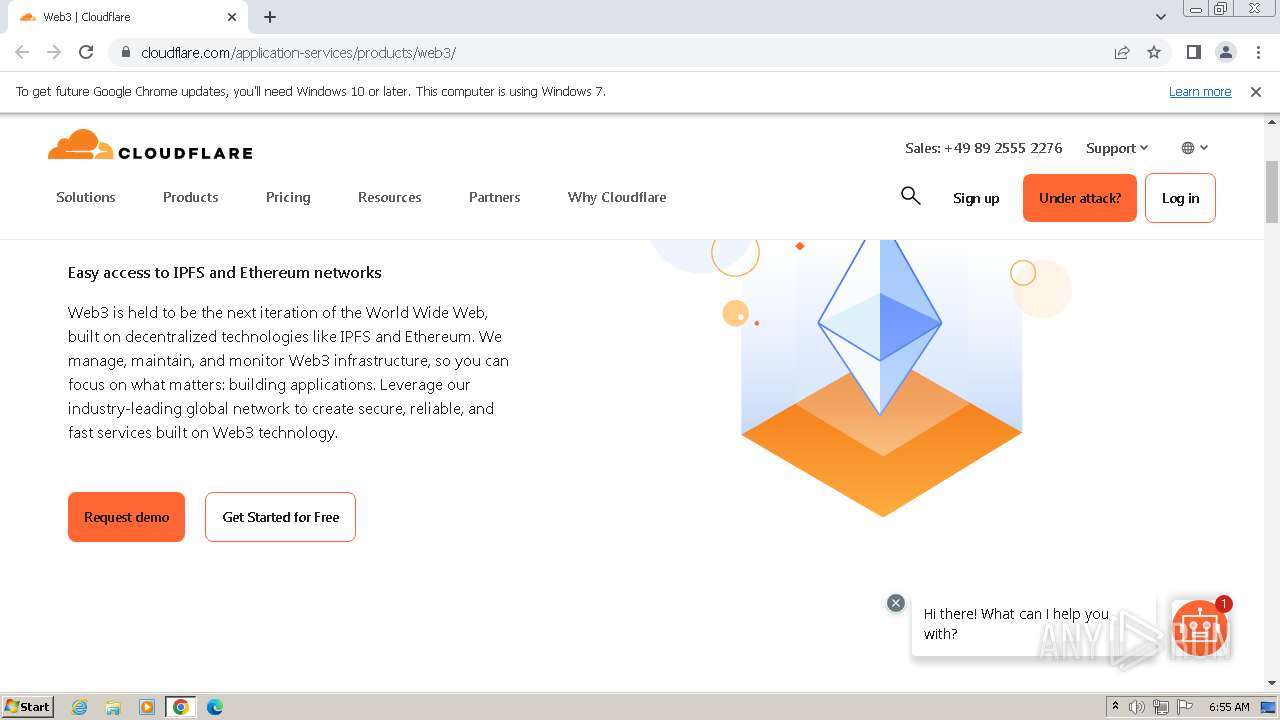Call the Sales phone number link
Screen dimensions: 1280x720
click(984, 148)
